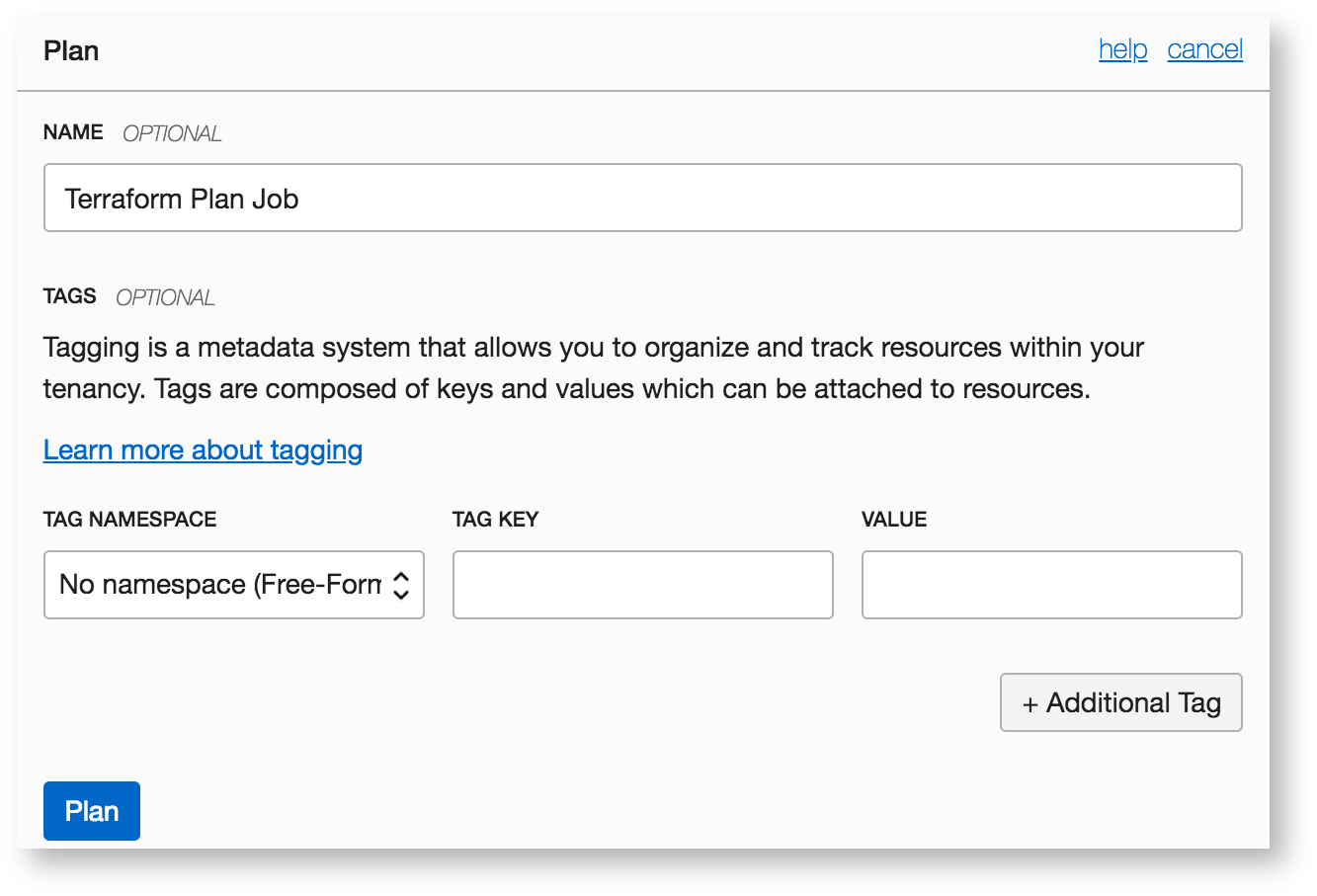Click the NAME field label
The image size is (1317, 896).
[x=73, y=132]
